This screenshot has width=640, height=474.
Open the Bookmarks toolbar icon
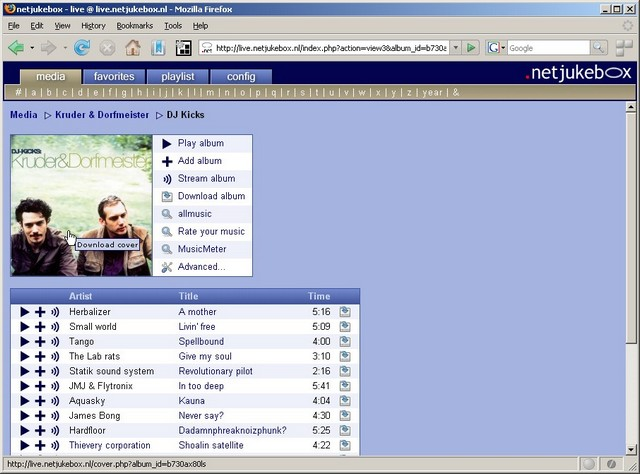(158, 48)
